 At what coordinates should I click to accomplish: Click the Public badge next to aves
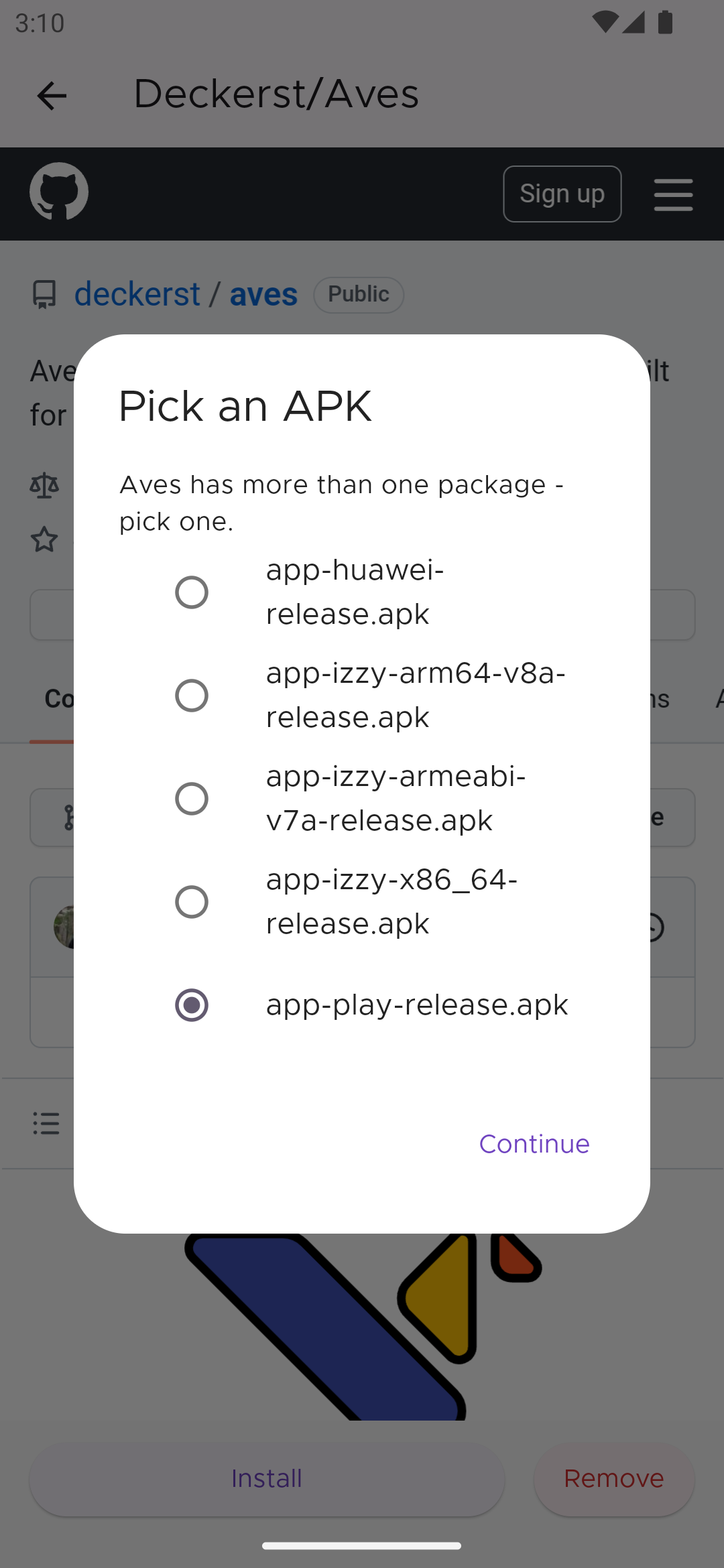tap(358, 293)
